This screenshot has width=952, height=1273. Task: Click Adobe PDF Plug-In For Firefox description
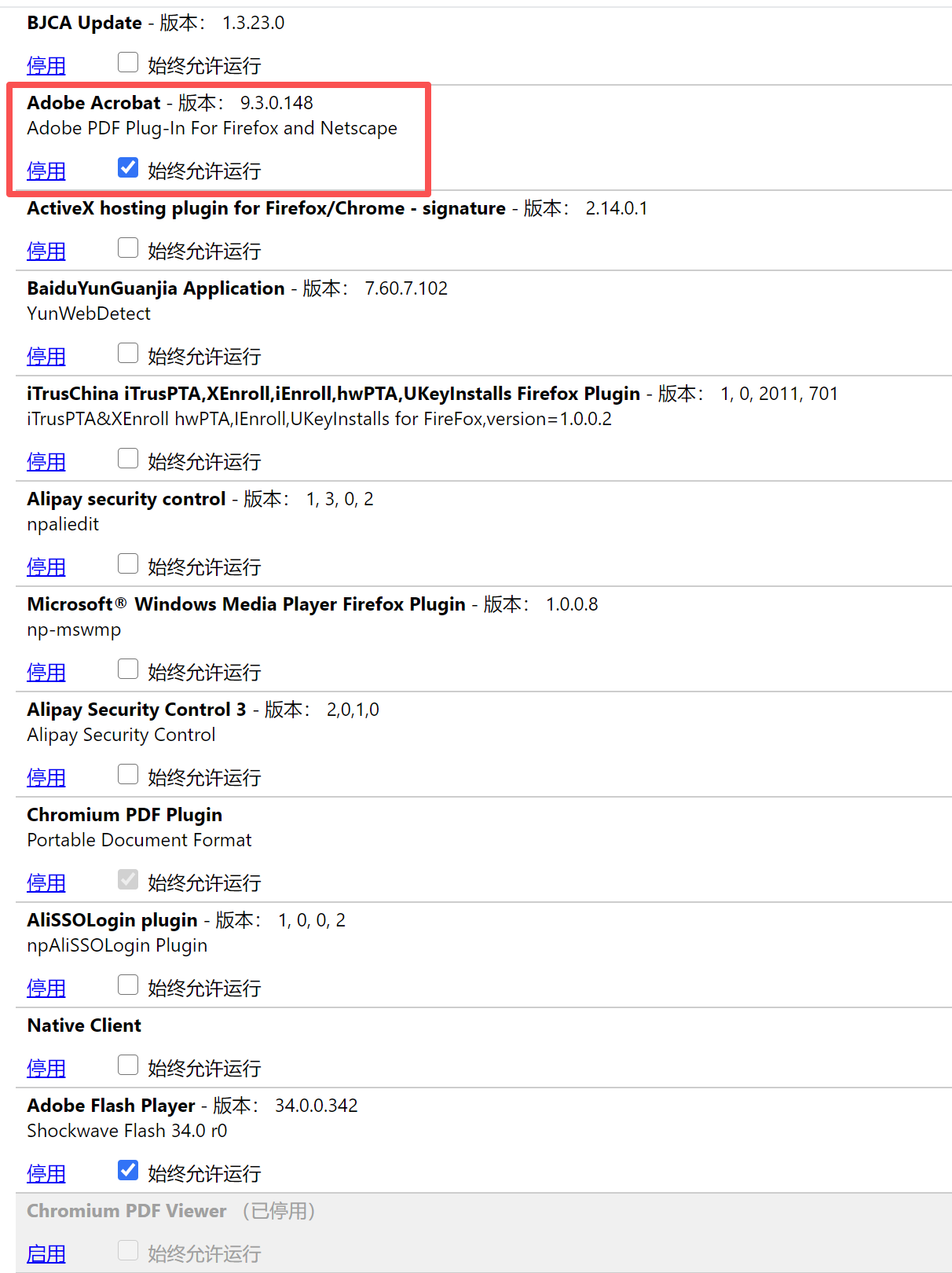212,128
